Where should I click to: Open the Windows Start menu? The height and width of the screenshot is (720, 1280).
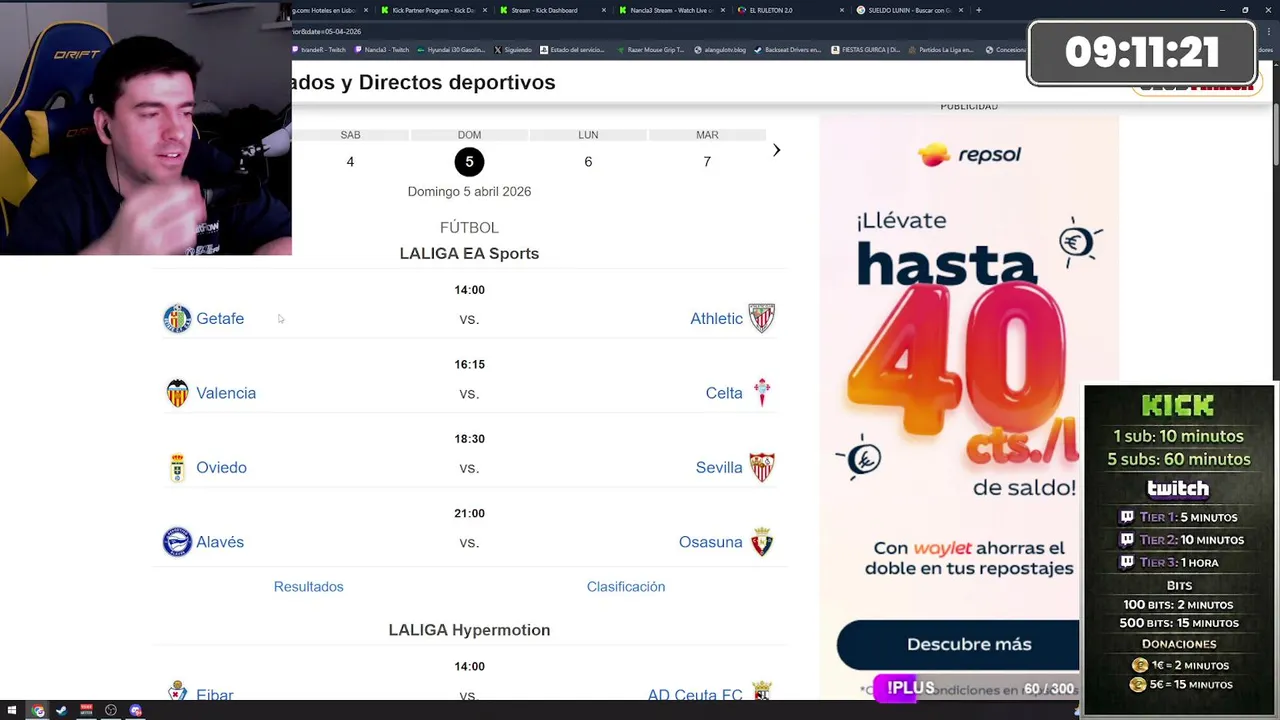point(12,711)
